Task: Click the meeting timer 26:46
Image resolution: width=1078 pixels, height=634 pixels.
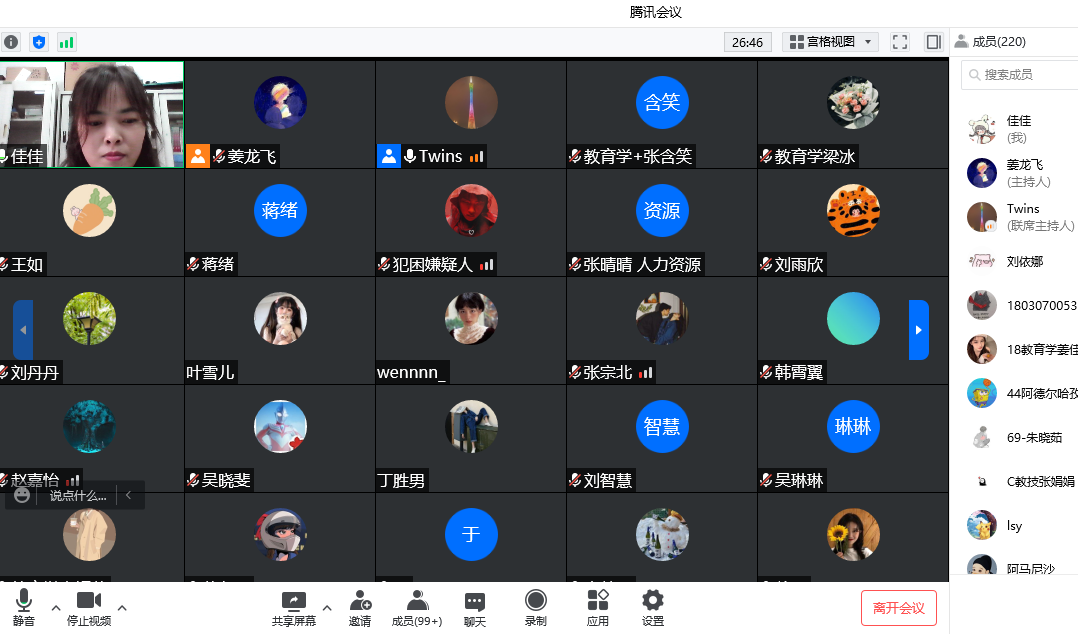Action: coord(747,42)
